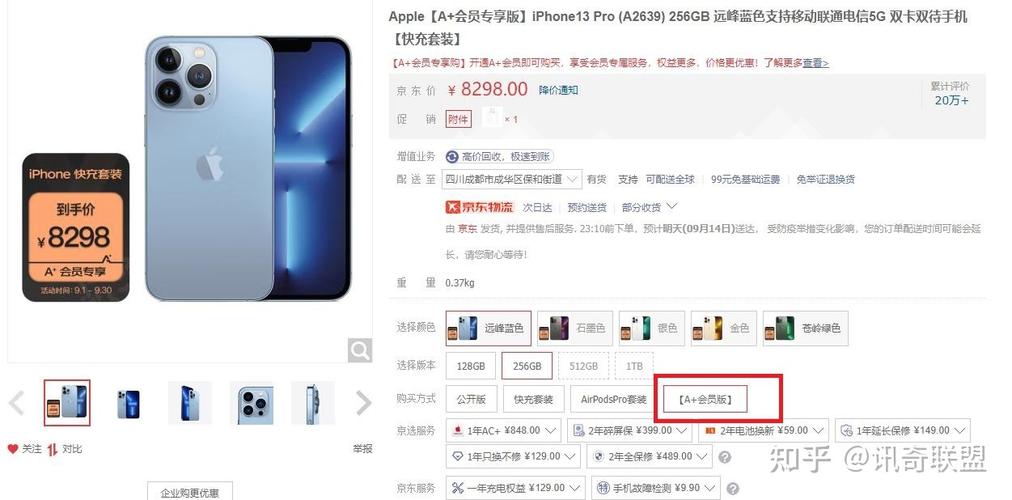1012x500 pixels.
Task: Click the 对比 compare icon
Action: tap(52, 449)
